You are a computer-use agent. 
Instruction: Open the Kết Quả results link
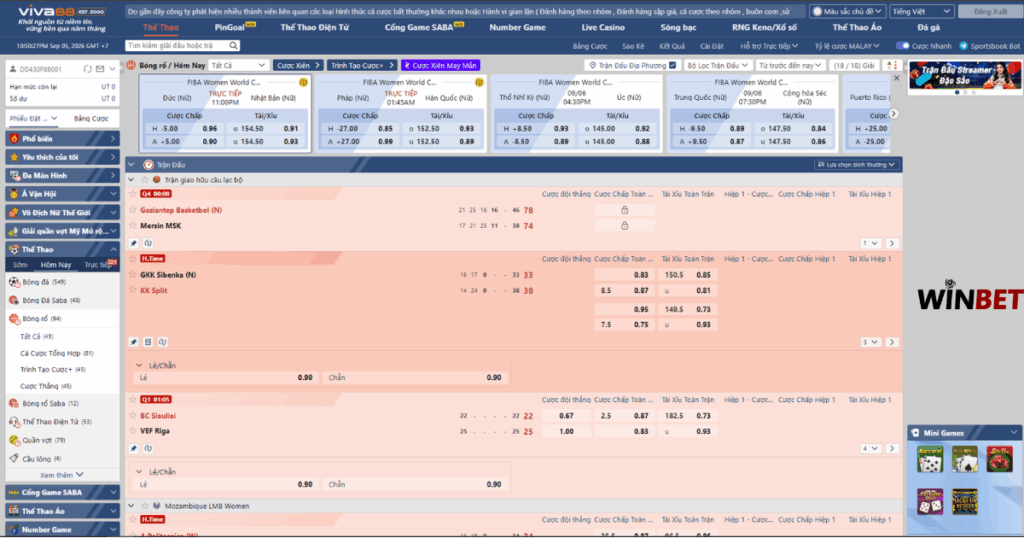pos(672,46)
